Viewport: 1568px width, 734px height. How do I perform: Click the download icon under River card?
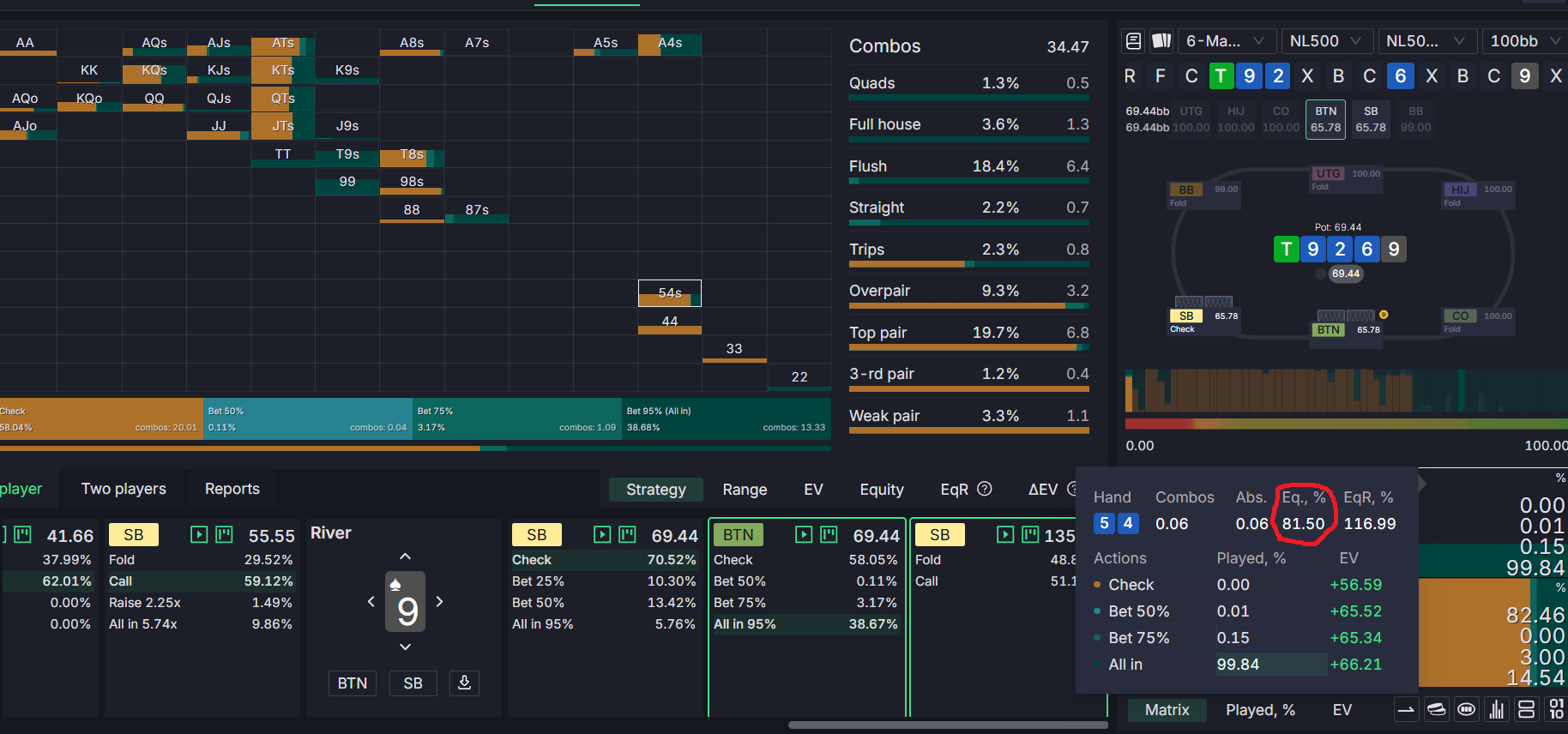pos(464,683)
